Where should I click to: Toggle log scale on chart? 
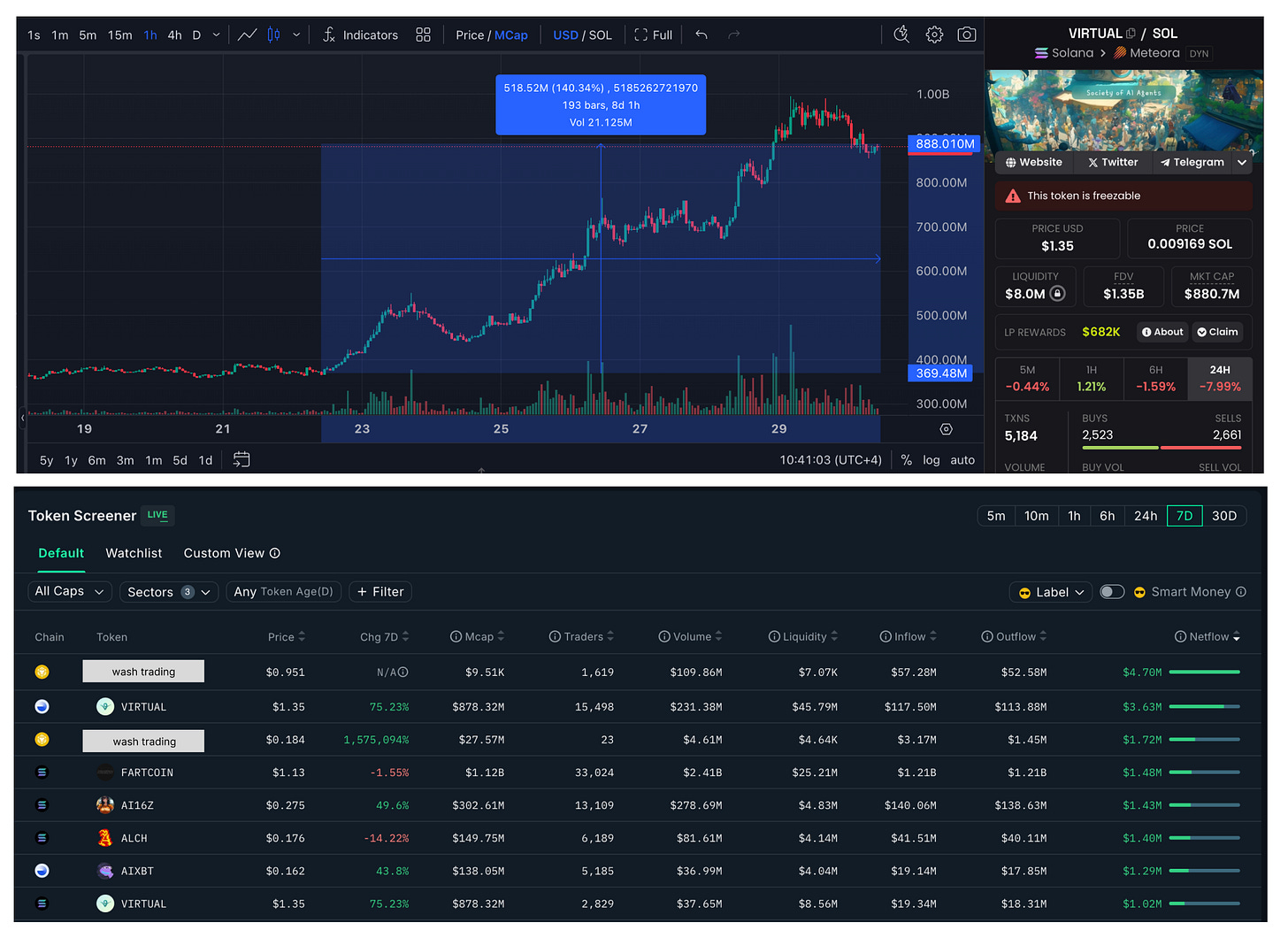pyautogui.click(x=931, y=460)
